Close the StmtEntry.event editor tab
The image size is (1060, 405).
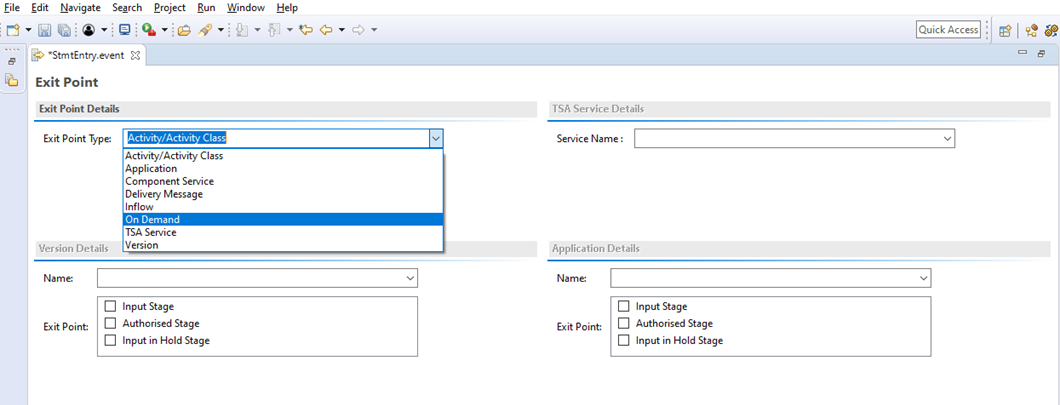[136, 55]
